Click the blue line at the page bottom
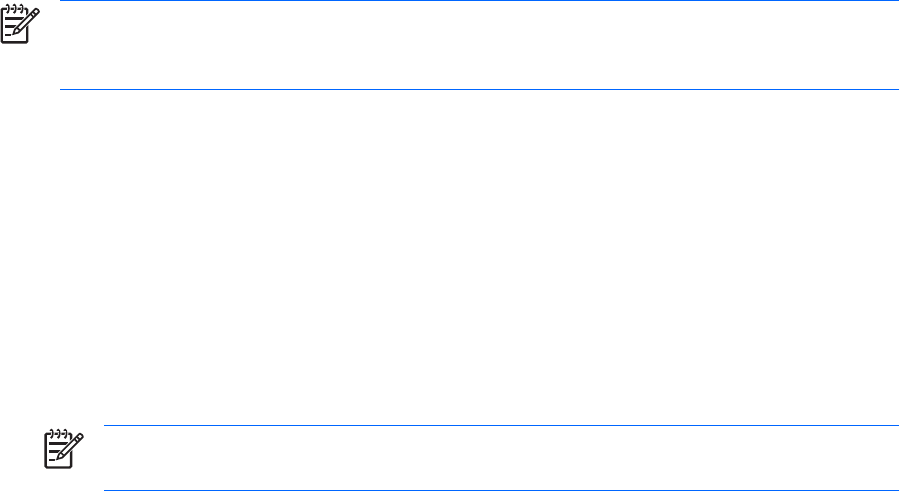The width and height of the screenshot is (900, 491). 500,490
